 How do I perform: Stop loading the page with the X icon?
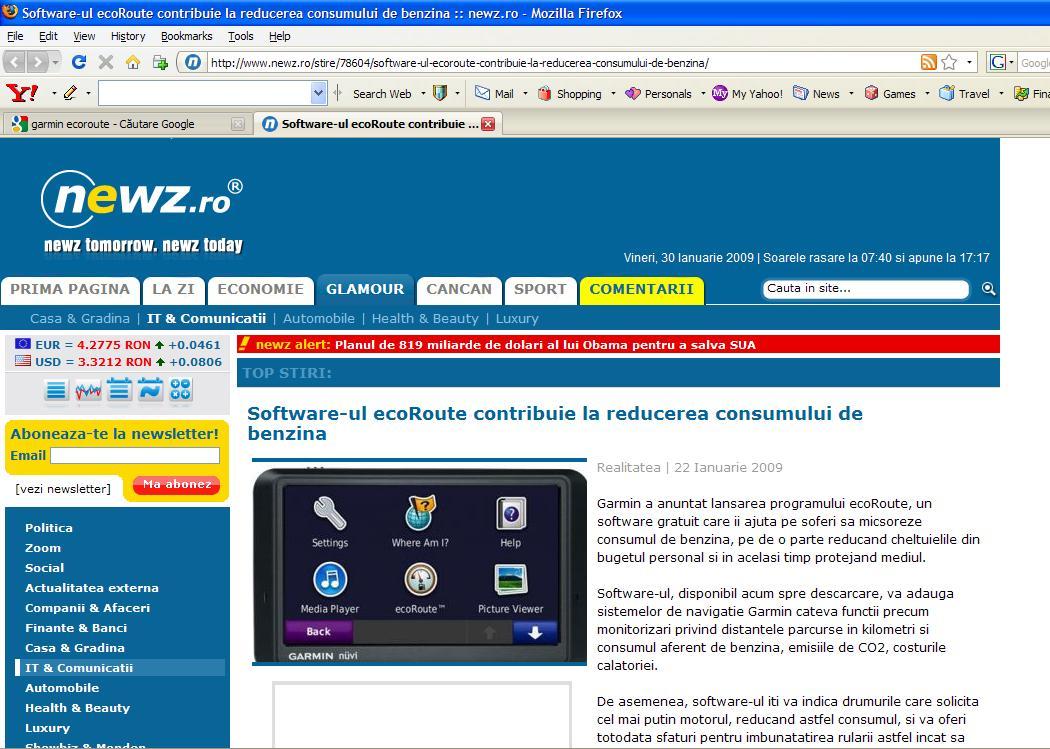pyautogui.click(x=106, y=62)
